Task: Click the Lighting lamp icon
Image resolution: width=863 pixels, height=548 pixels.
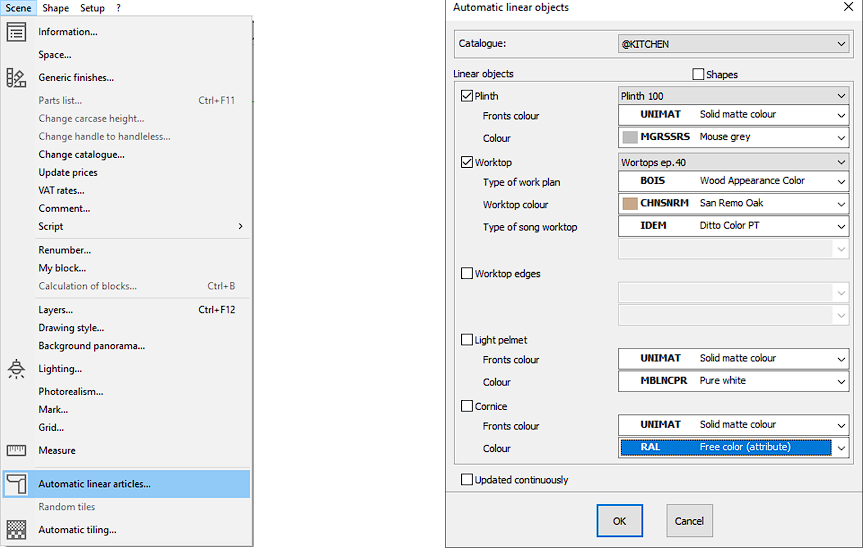Action: click(x=16, y=369)
